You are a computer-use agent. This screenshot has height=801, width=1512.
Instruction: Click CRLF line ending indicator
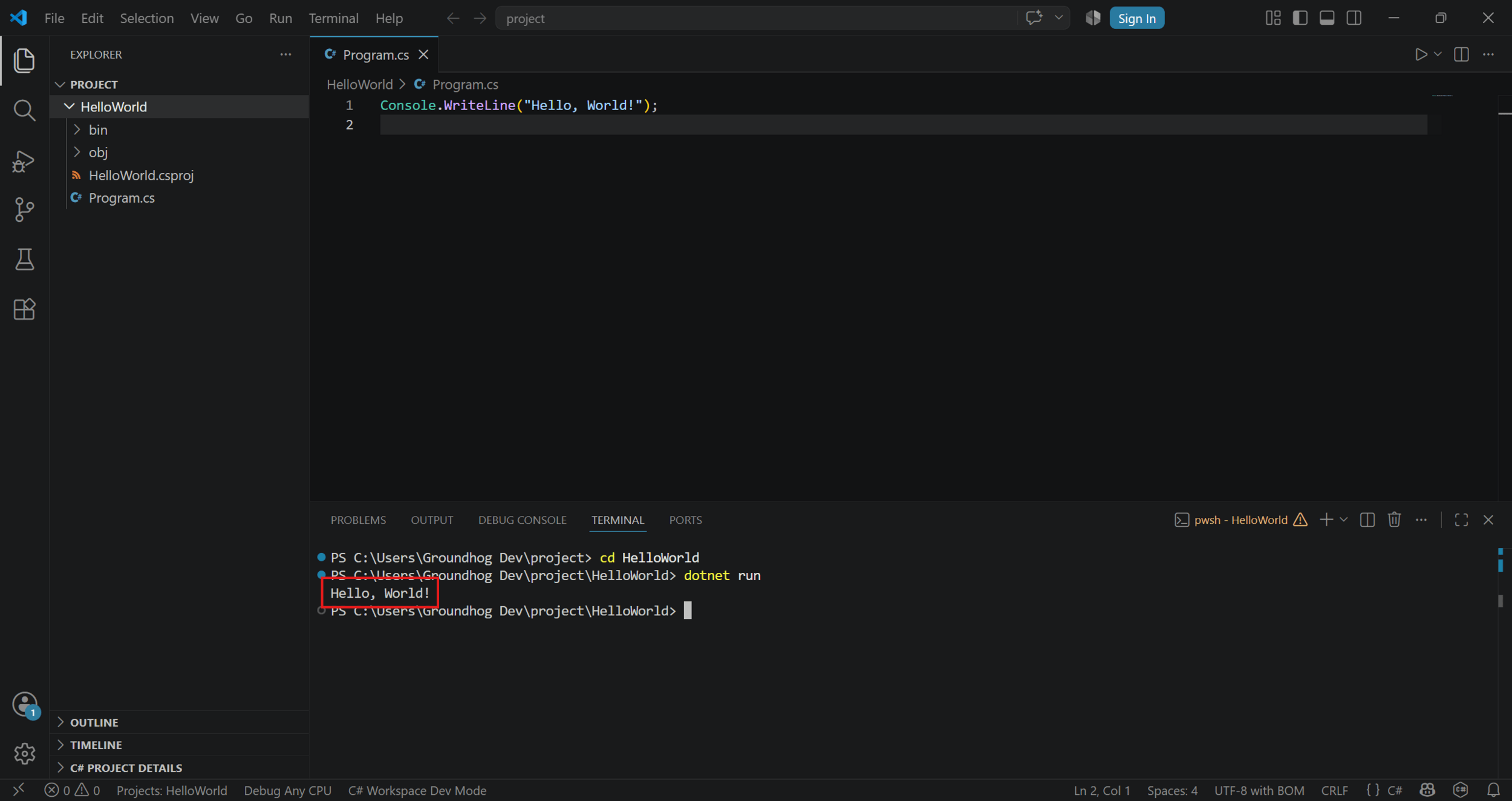pyautogui.click(x=1334, y=790)
